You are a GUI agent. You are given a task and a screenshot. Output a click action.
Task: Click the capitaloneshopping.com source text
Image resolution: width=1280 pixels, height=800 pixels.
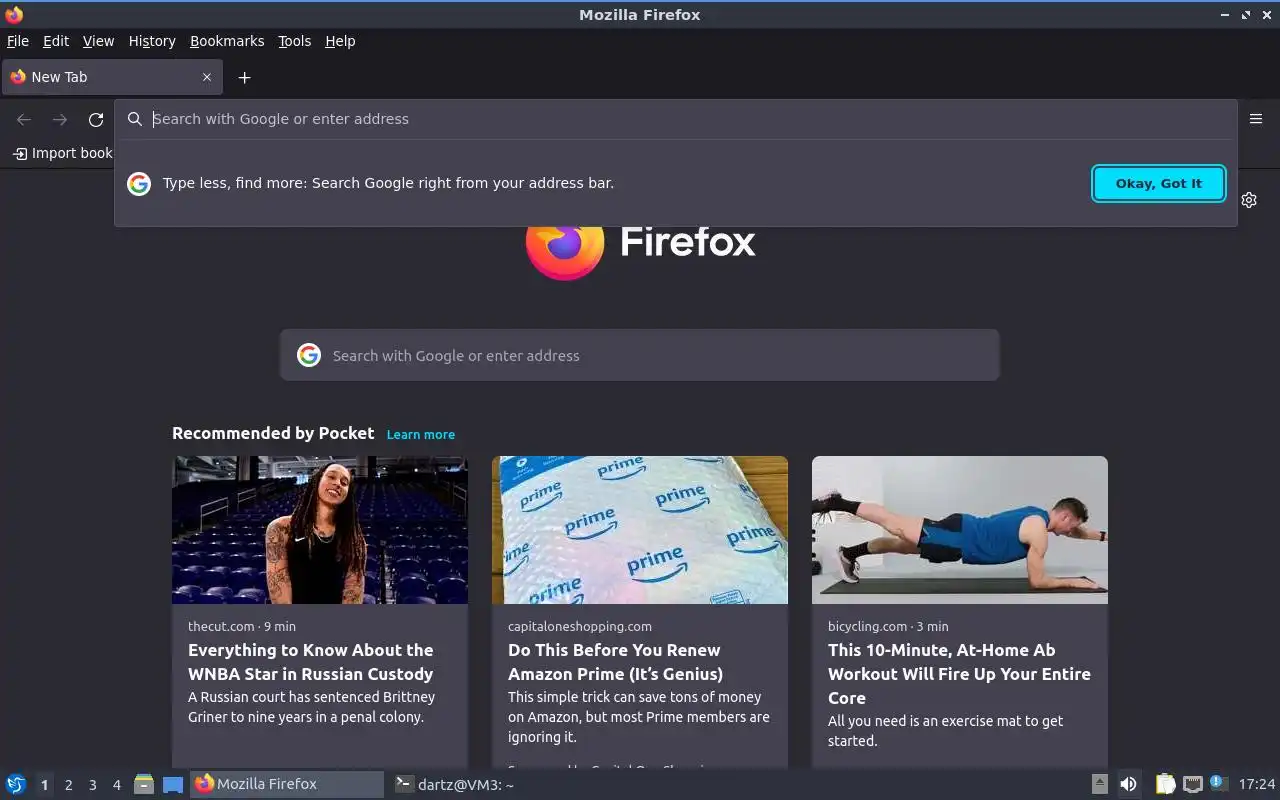tap(580, 626)
